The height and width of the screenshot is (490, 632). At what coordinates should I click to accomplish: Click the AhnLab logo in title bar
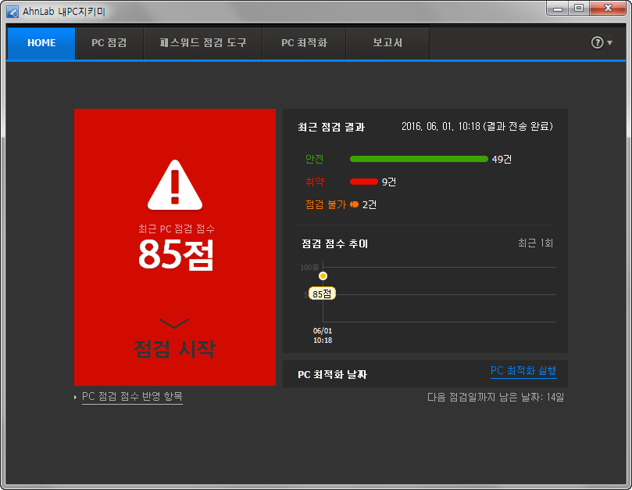(x=12, y=12)
